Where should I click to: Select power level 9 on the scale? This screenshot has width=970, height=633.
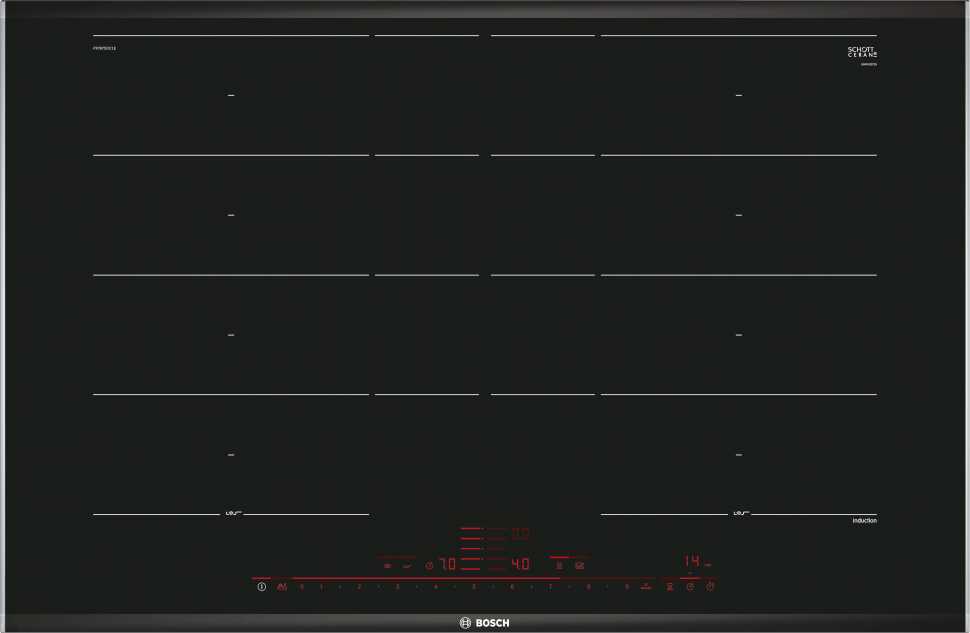626,587
